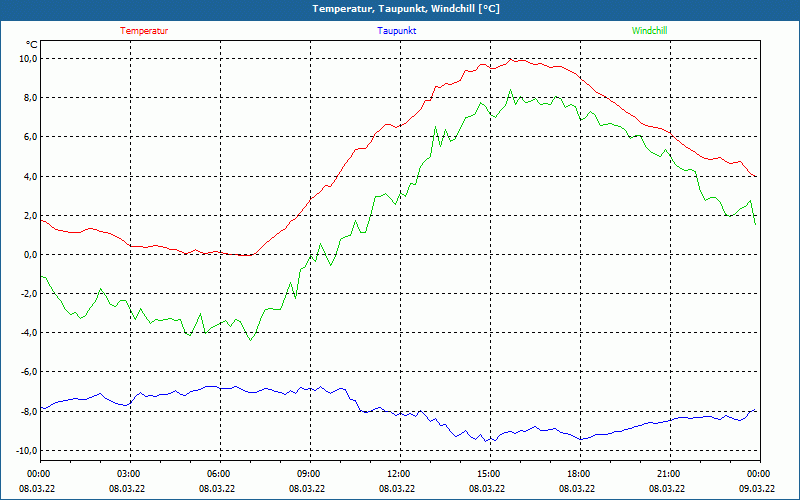Click the blue Taupunkt legend label
The width and height of the screenshot is (800, 500).
pos(397,31)
